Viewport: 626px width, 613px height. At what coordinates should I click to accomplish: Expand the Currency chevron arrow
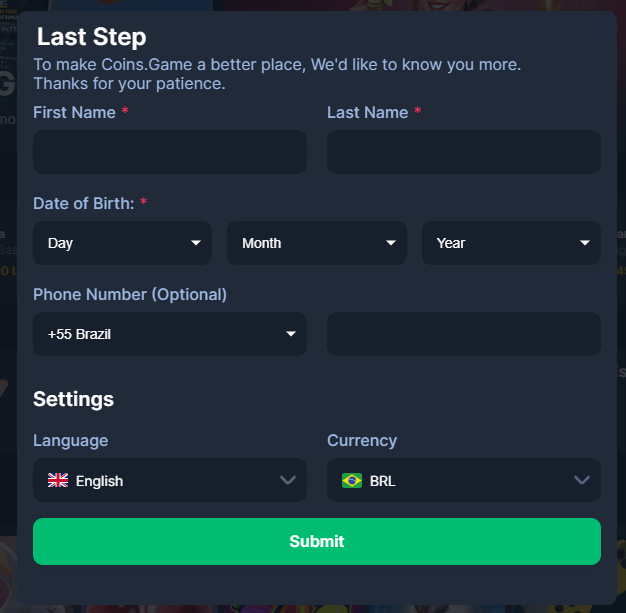(x=582, y=481)
